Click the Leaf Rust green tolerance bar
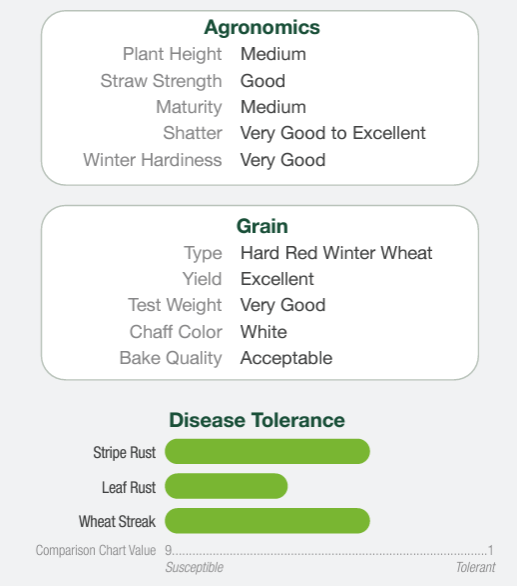This screenshot has height=586, width=517. pyautogui.click(x=226, y=486)
